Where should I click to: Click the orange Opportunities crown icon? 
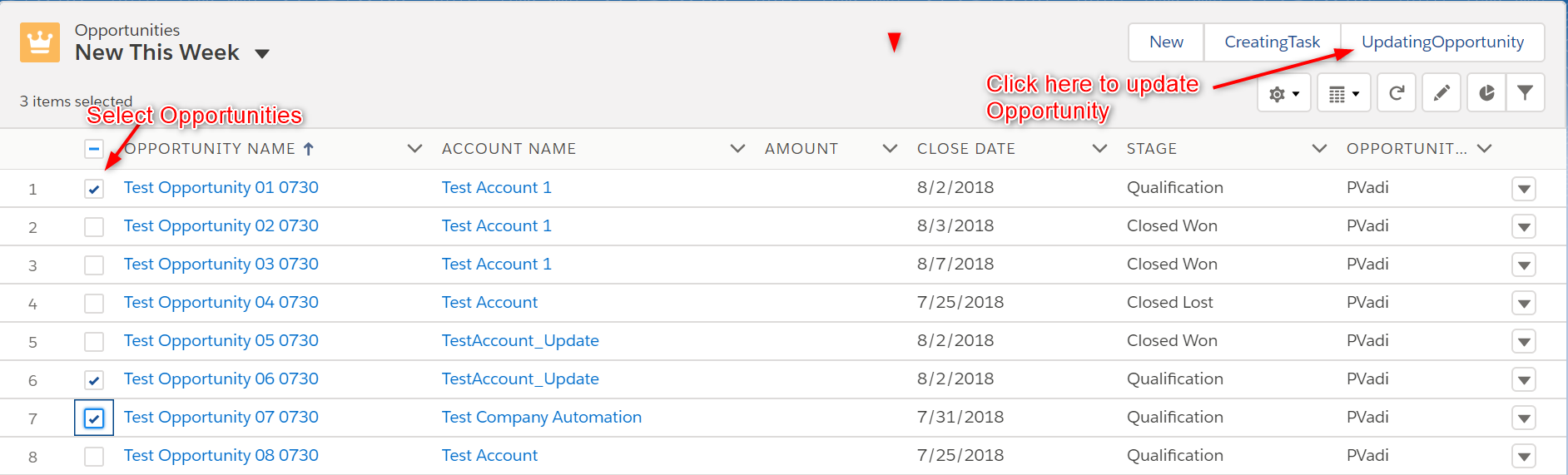(40, 42)
